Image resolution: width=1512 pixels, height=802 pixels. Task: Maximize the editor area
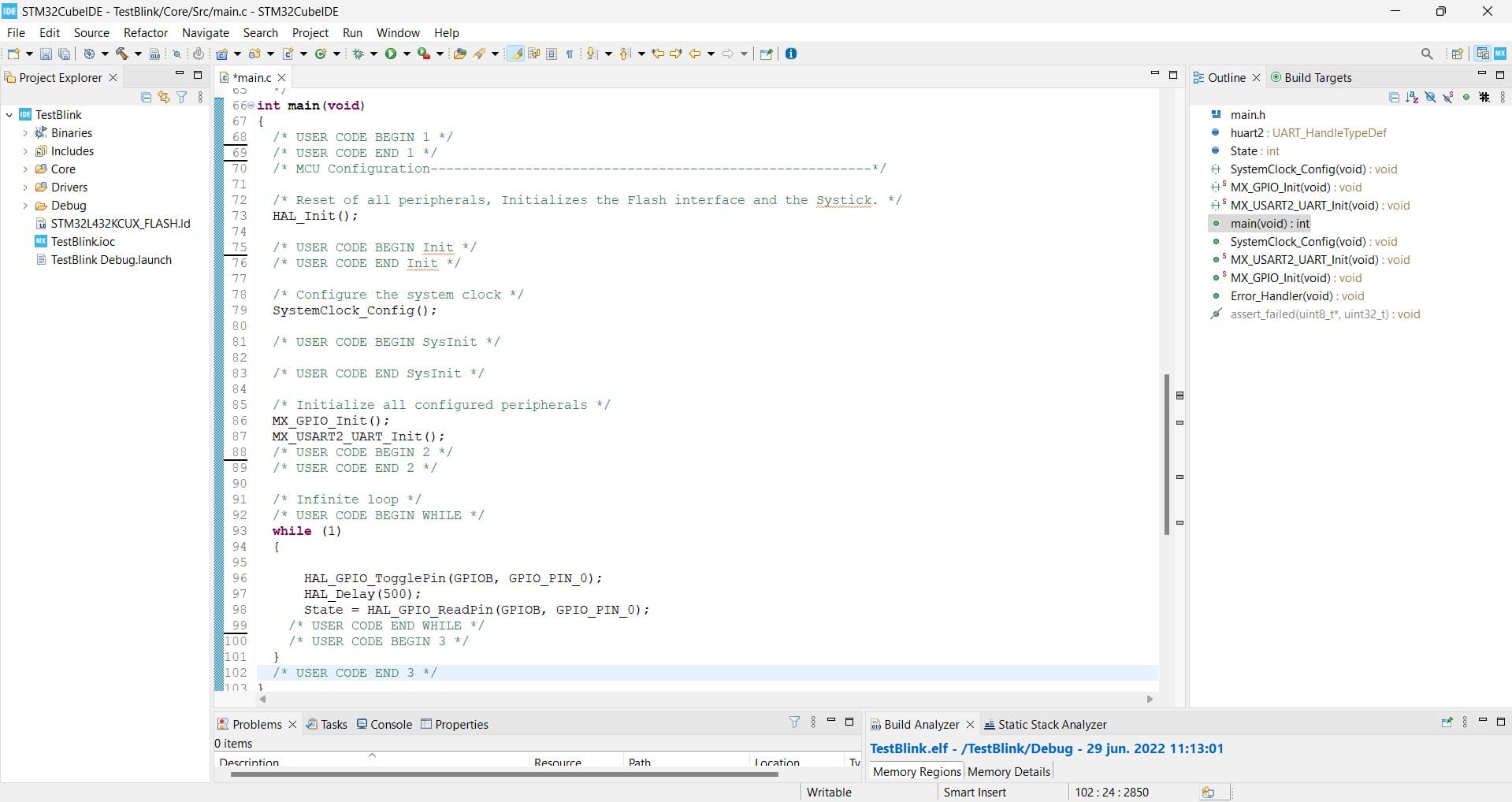coord(1173,75)
